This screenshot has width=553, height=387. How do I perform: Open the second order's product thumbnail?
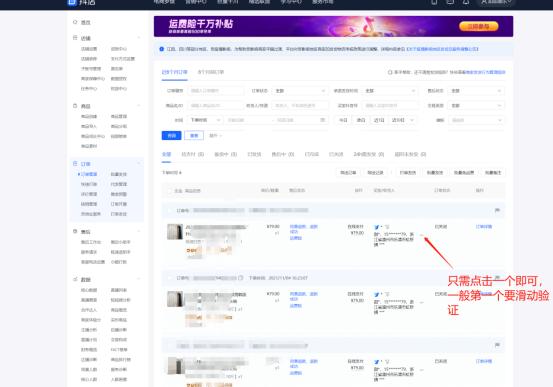pyautogui.click(x=175, y=299)
